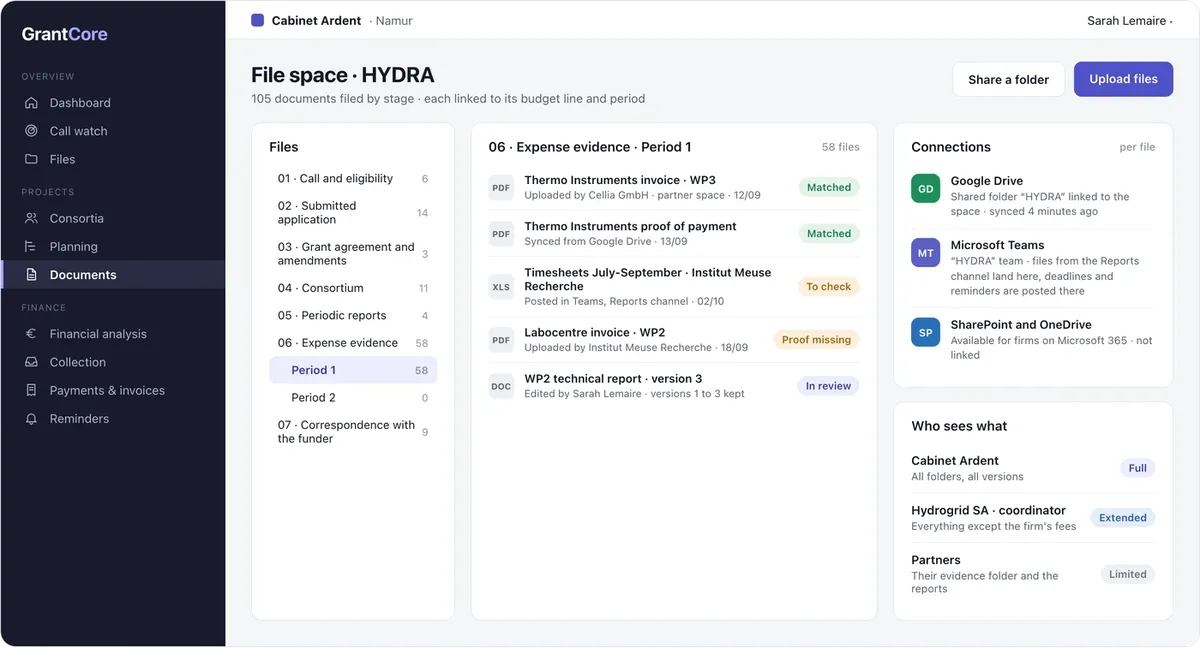Click the Google Drive GD badge
Screen dimensions: 1200x648
tap(926, 189)
